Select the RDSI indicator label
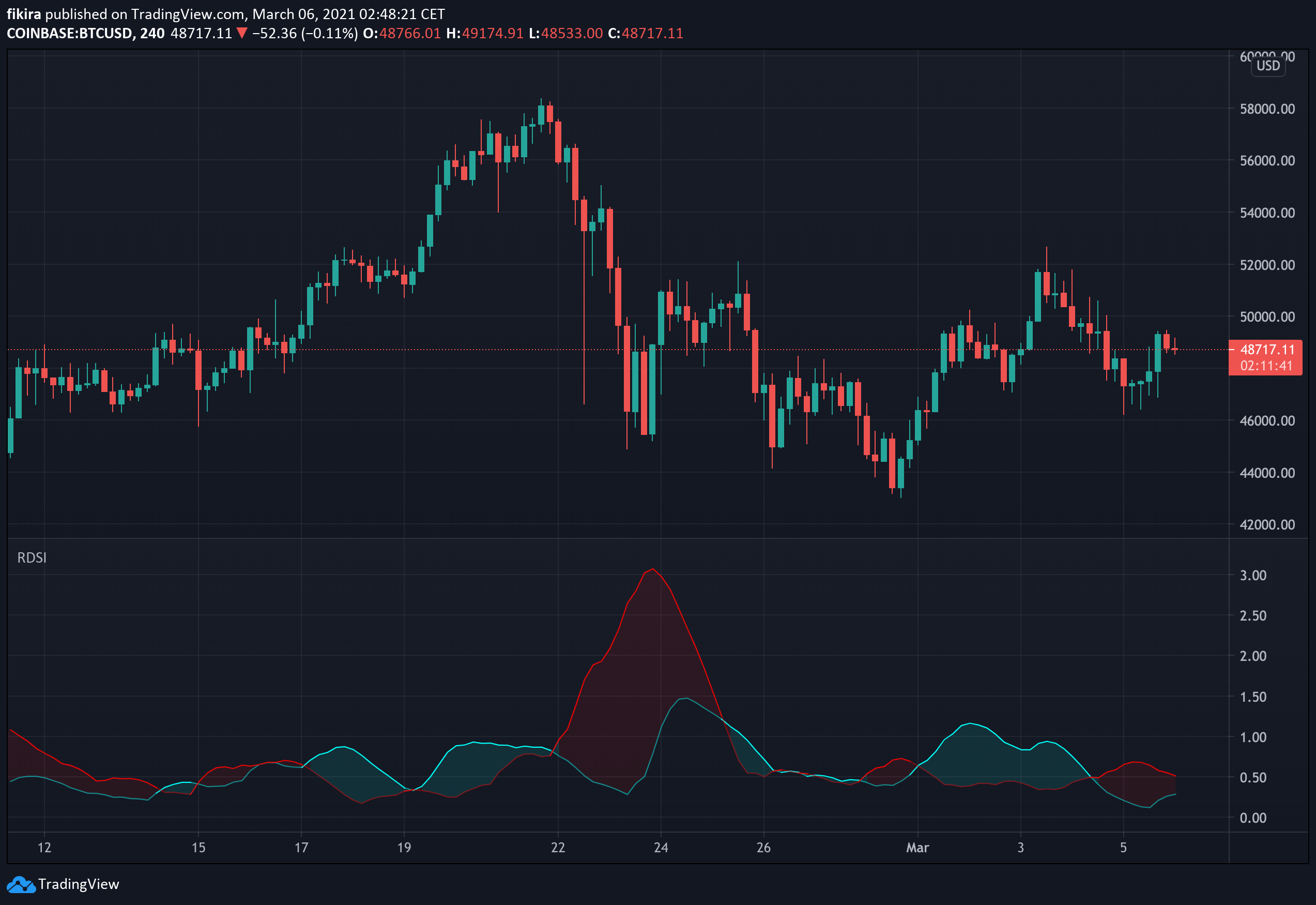The height and width of the screenshot is (905, 1316). click(x=32, y=557)
